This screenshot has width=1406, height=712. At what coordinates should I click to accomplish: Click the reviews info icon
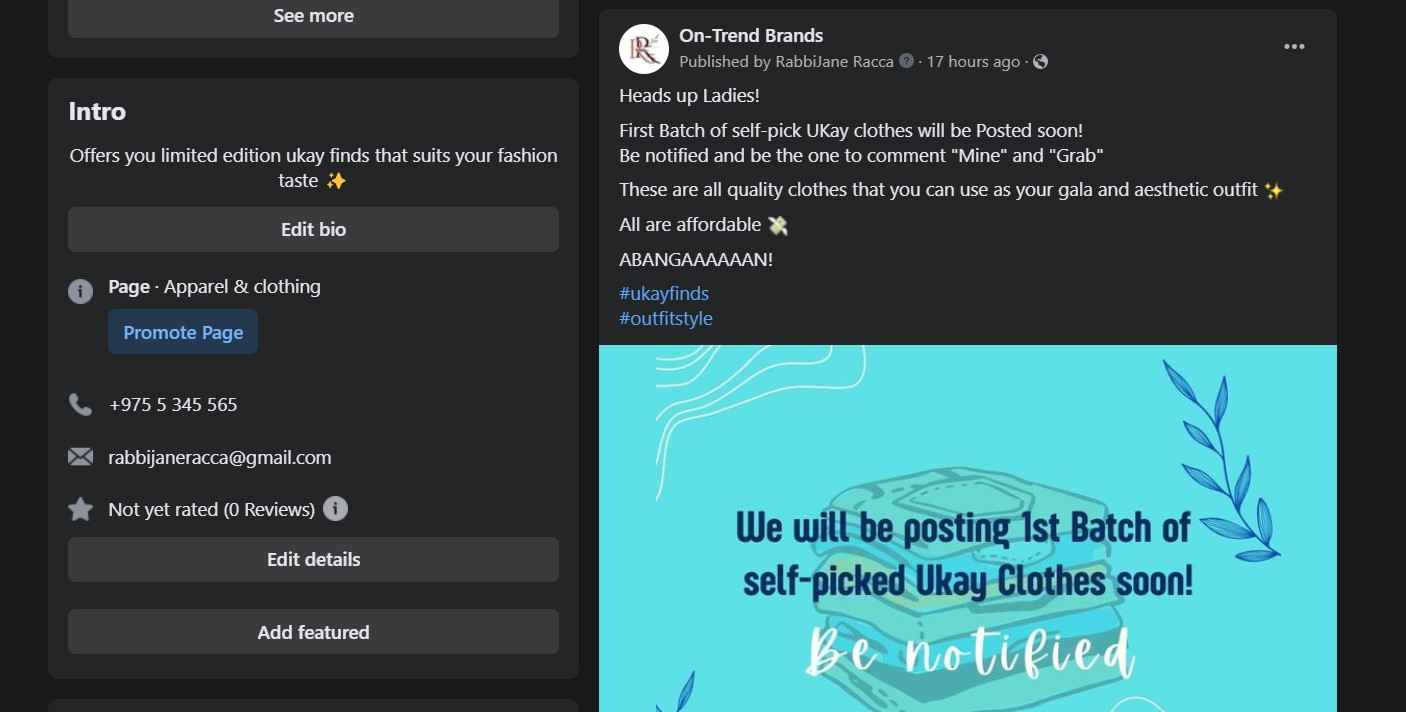[x=336, y=509]
